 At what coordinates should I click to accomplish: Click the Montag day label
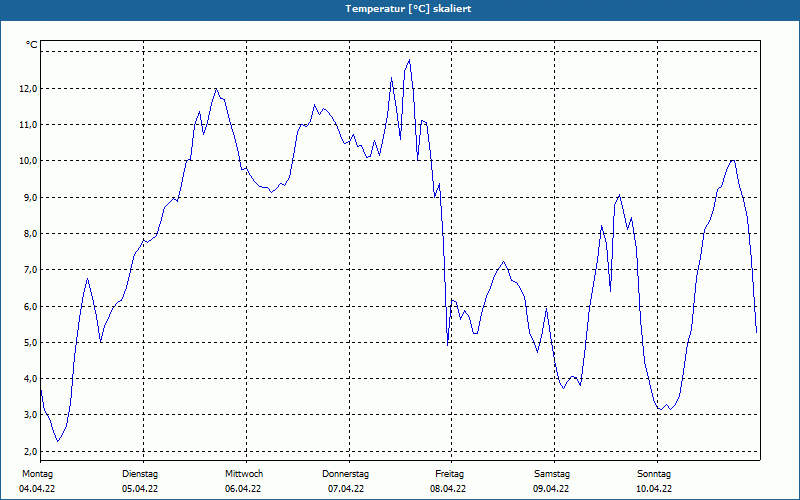(x=37, y=474)
